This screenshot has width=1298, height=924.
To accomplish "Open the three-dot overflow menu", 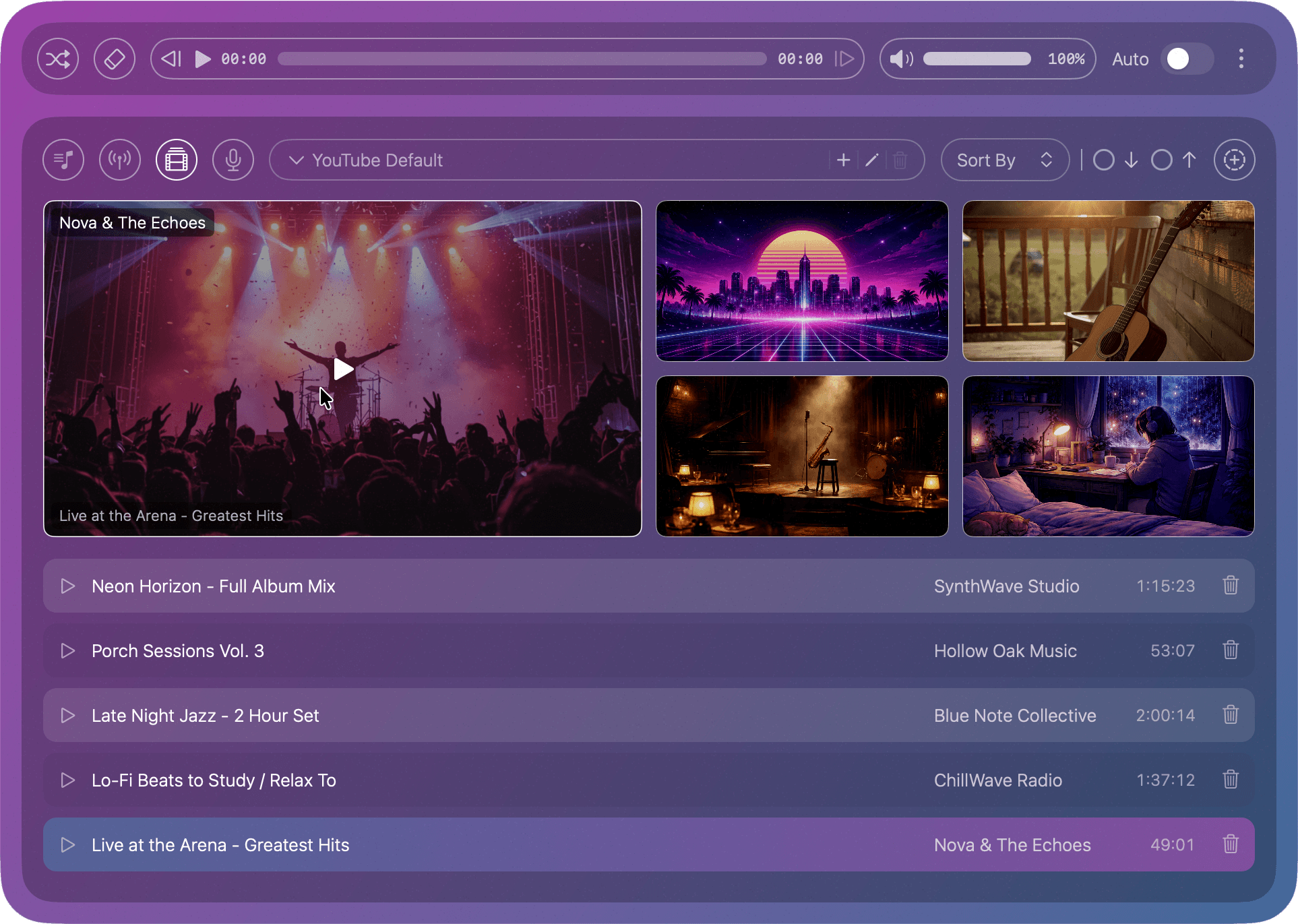I will pyautogui.click(x=1241, y=59).
